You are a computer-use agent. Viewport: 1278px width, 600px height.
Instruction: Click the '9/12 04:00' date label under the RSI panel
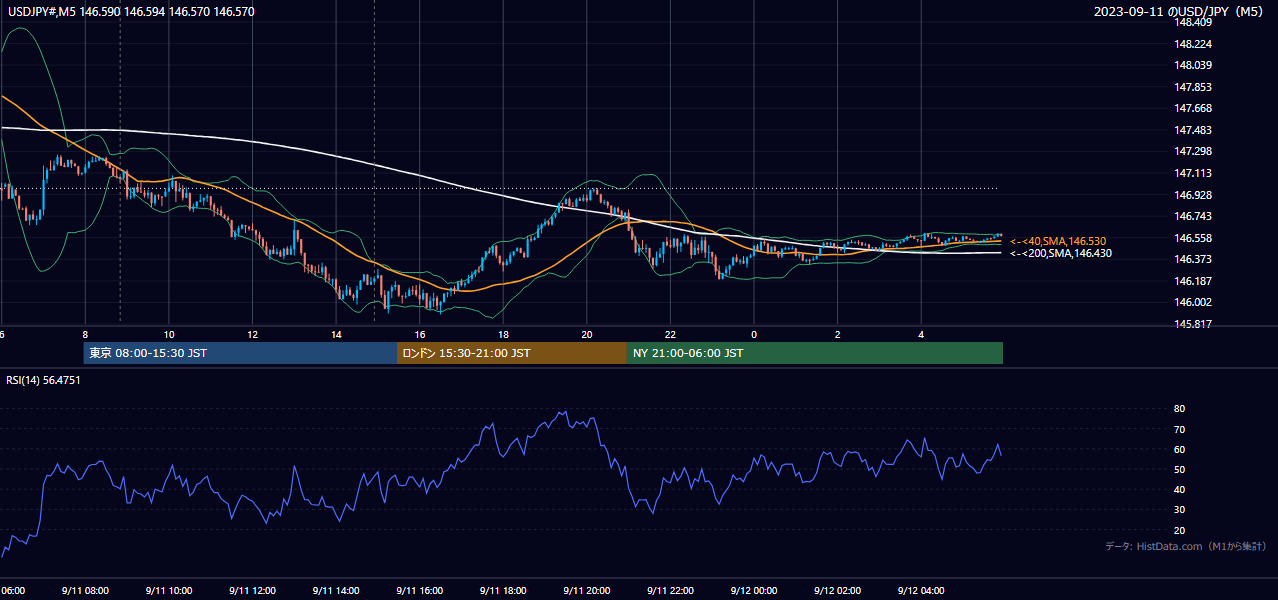(x=921, y=590)
